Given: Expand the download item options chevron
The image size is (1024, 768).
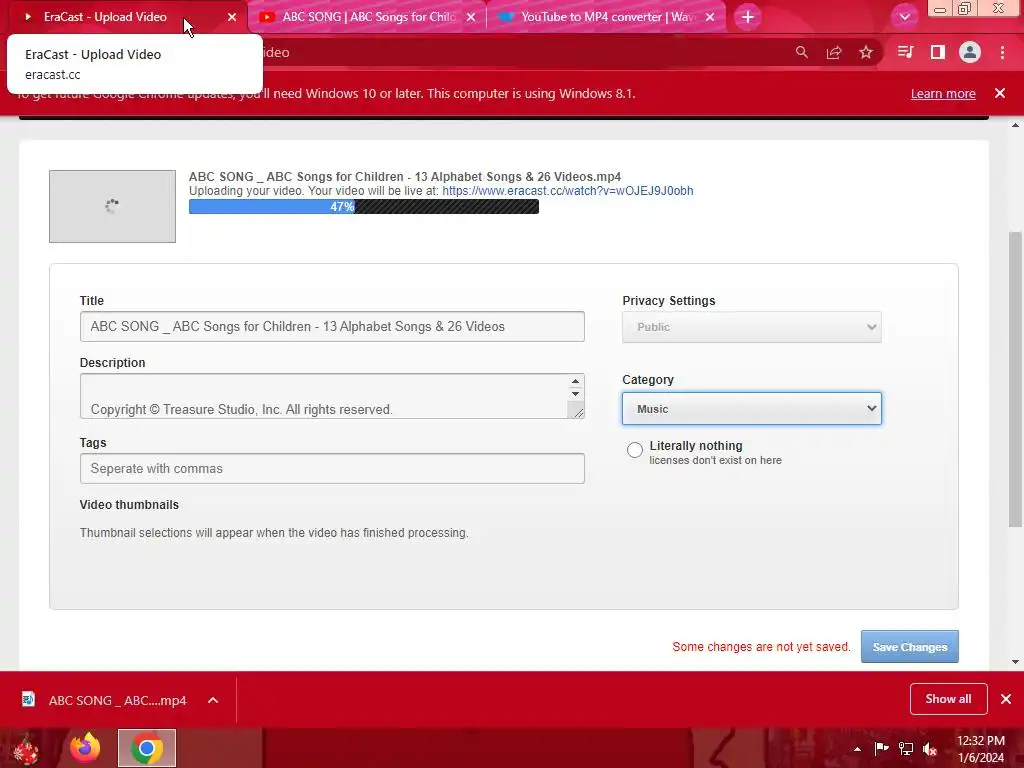Looking at the screenshot, I should pos(213,700).
